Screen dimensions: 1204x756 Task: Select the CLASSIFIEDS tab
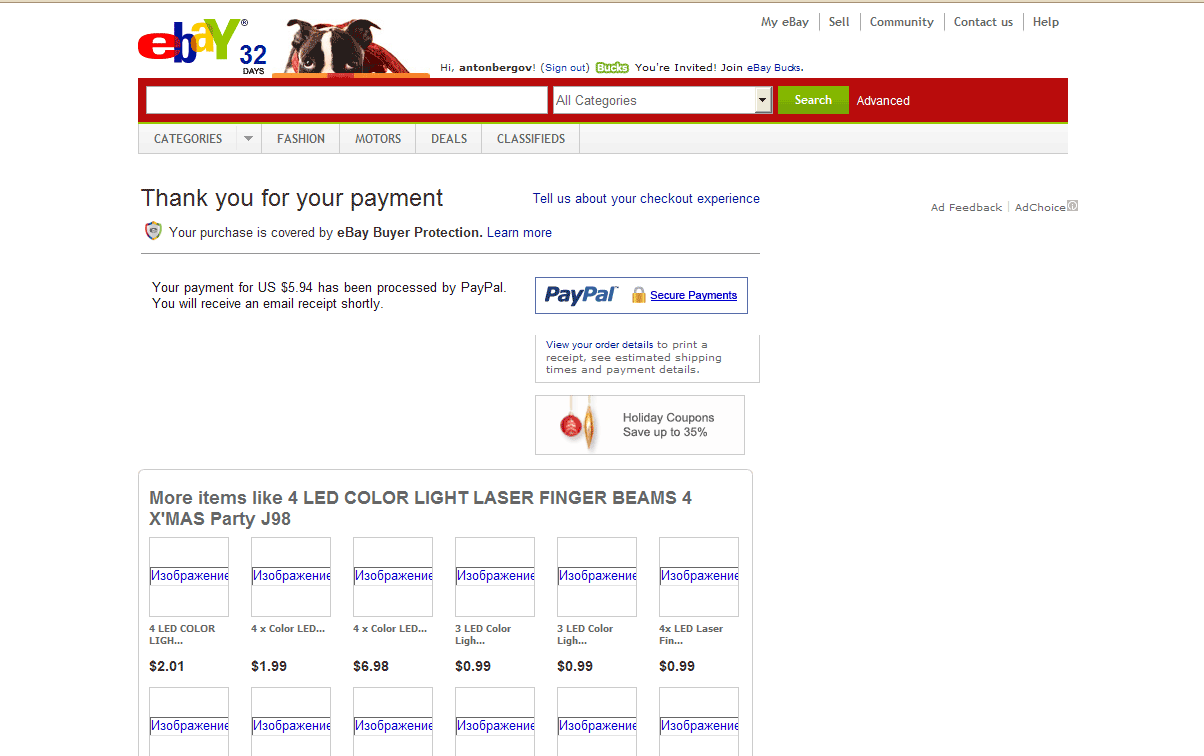(x=529, y=138)
